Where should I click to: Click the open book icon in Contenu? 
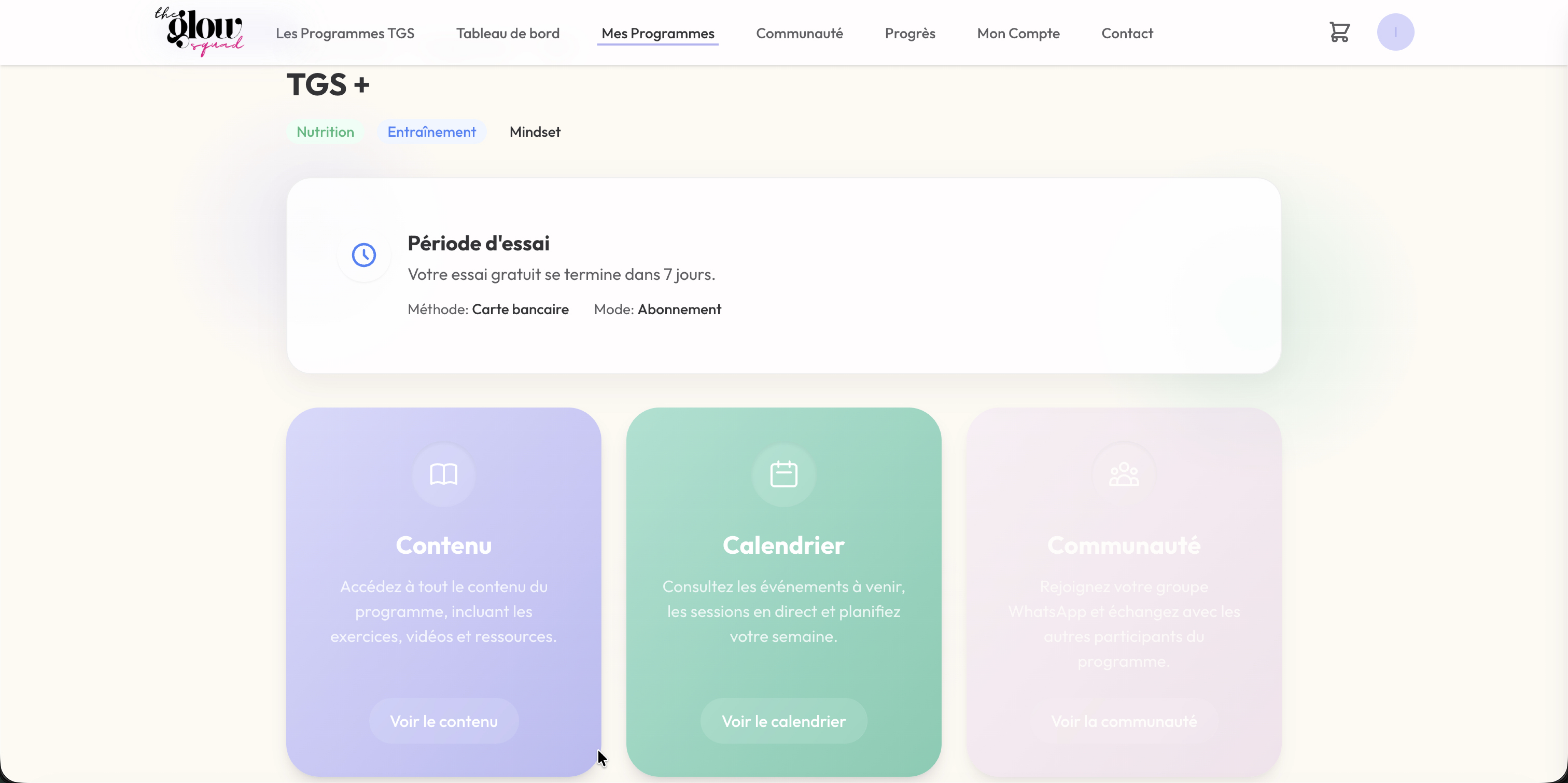[x=444, y=474]
